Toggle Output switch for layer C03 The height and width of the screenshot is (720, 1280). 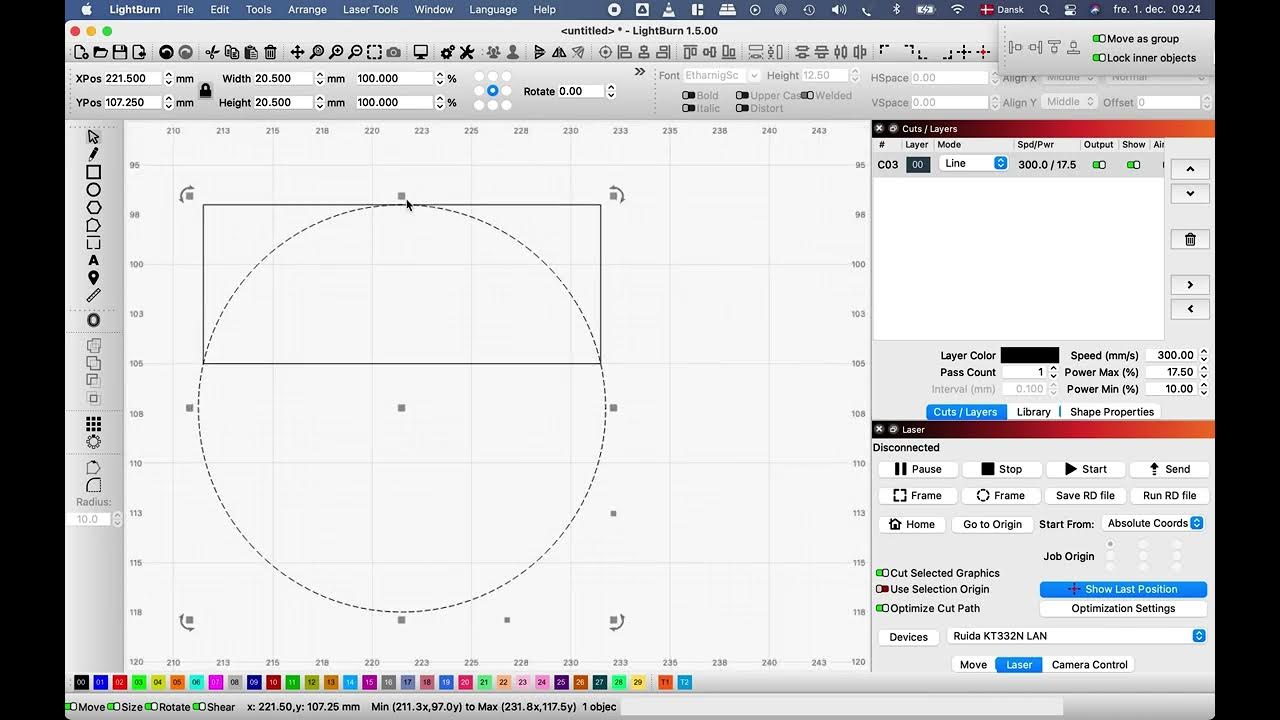pyautogui.click(x=1099, y=165)
